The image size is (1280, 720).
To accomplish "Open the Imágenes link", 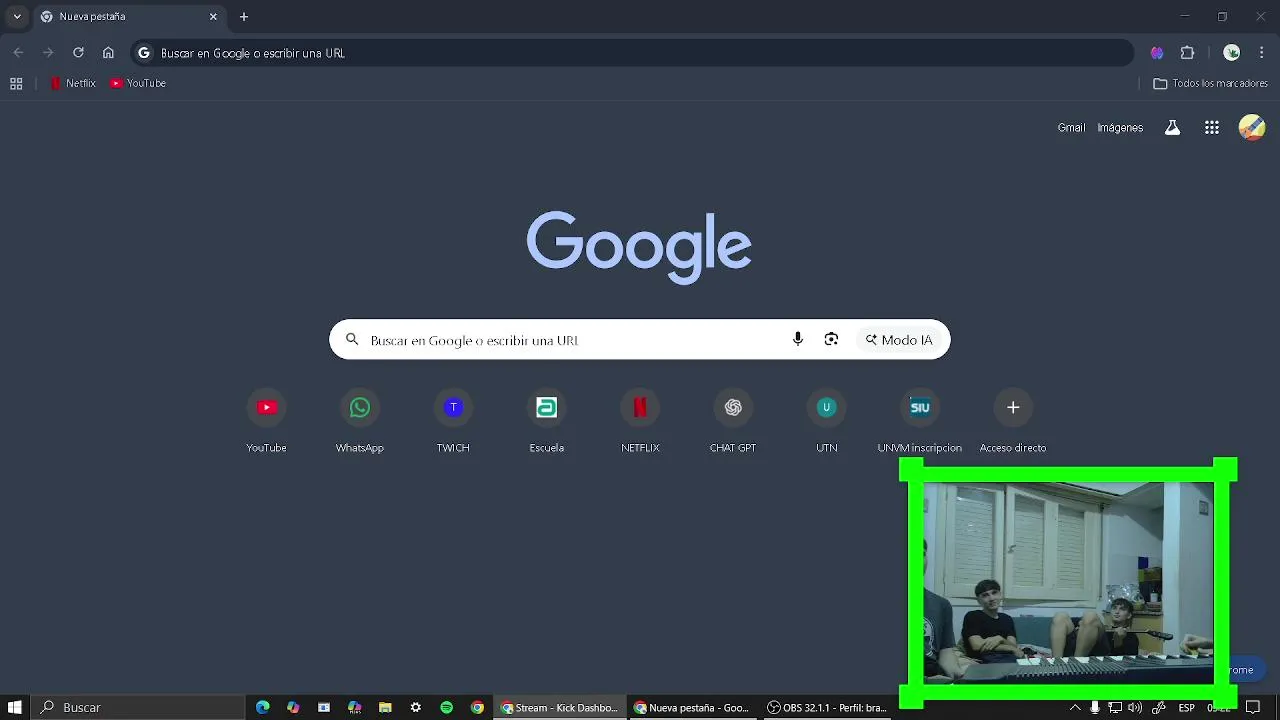I will pyautogui.click(x=1120, y=128).
